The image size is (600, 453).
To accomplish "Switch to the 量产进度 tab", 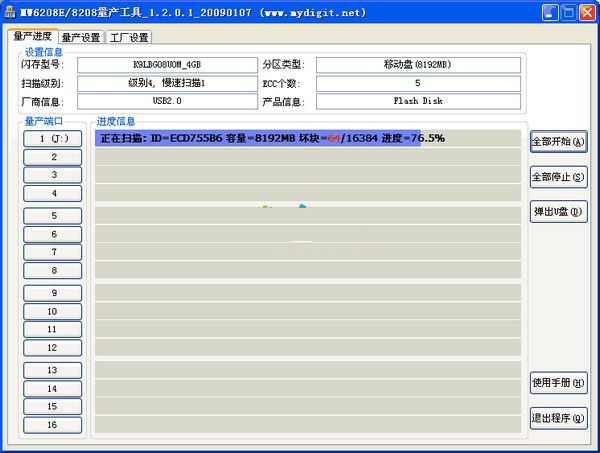I will click(x=33, y=36).
